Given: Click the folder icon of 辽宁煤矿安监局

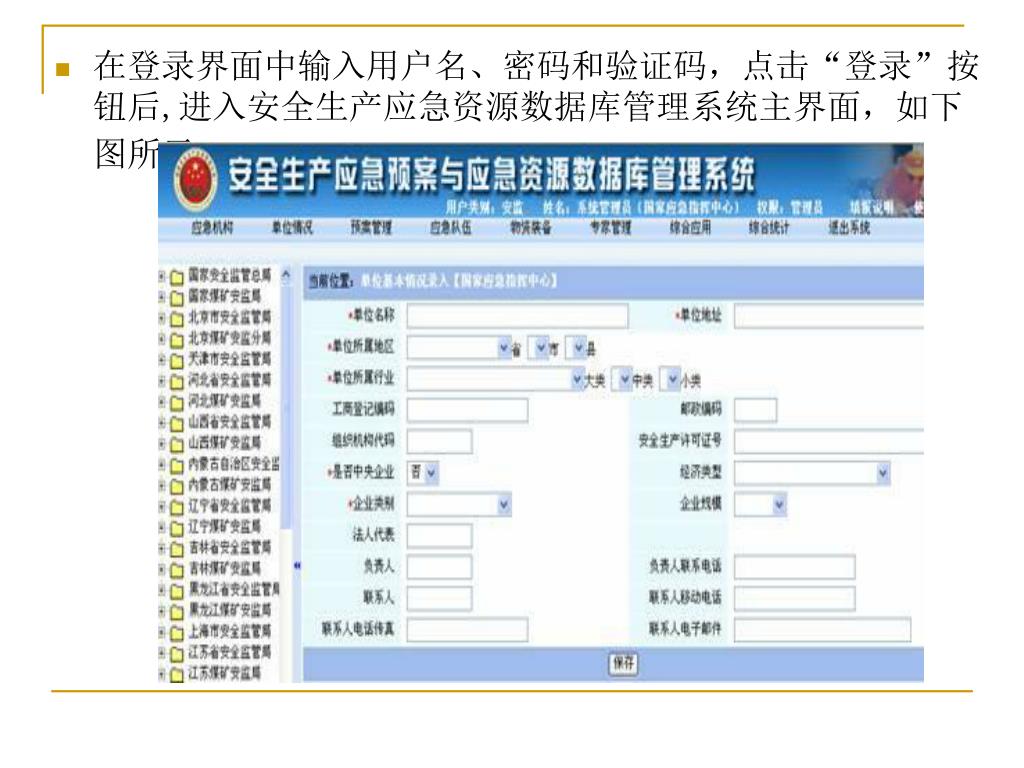Looking at the screenshot, I should point(176,528).
